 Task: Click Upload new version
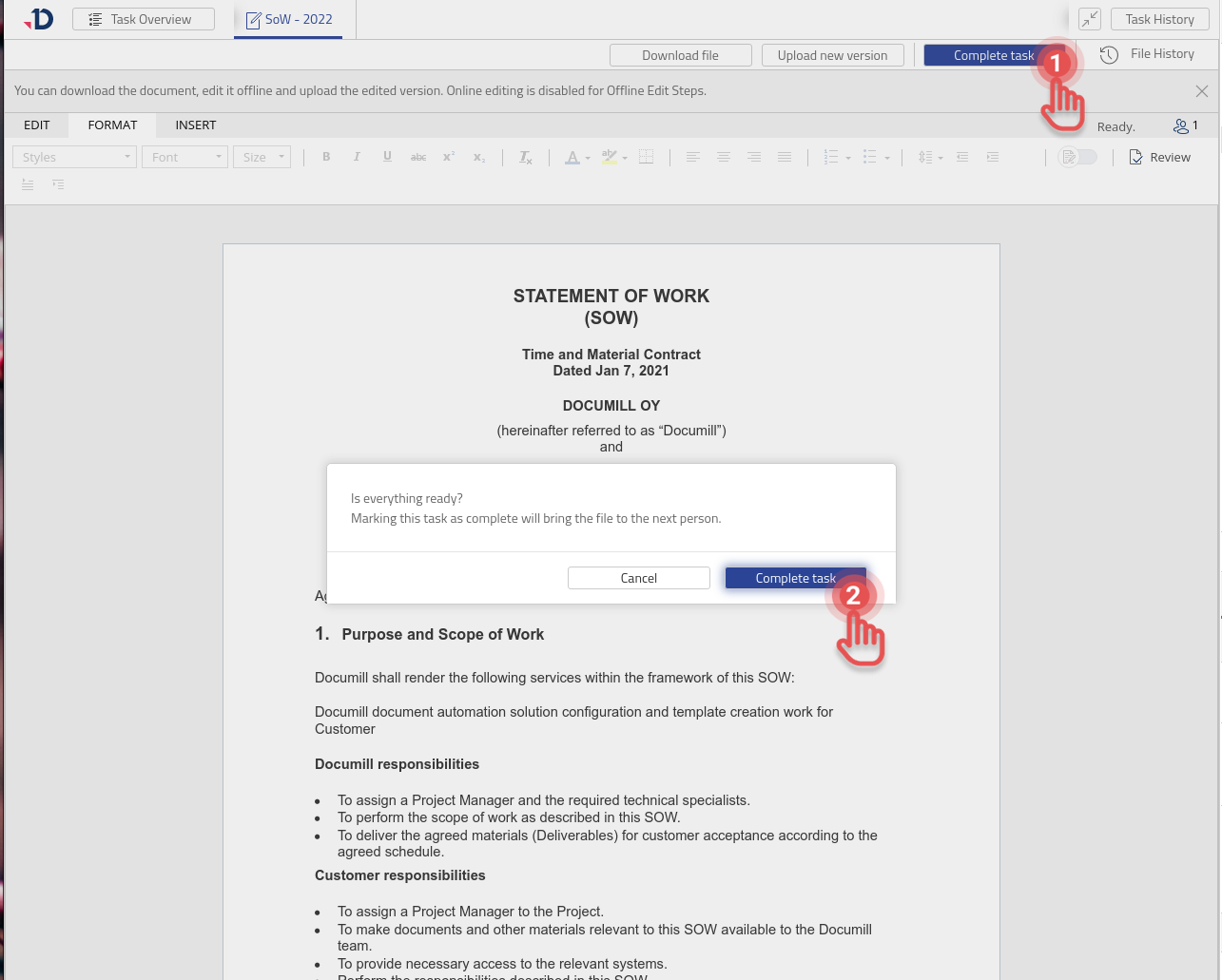pyautogui.click(x=832, y=55)
